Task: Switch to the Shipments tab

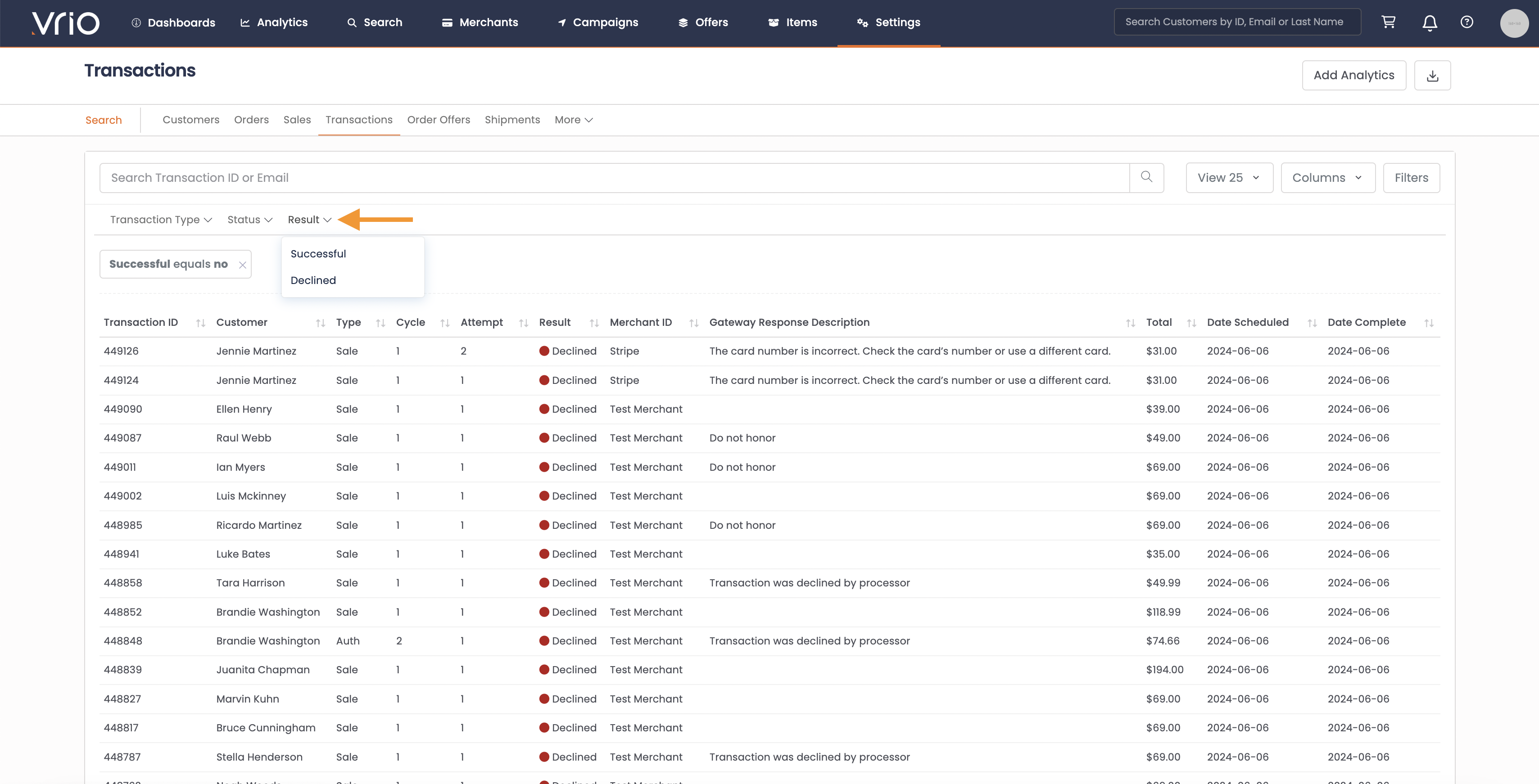Action: tap(512, 120)
